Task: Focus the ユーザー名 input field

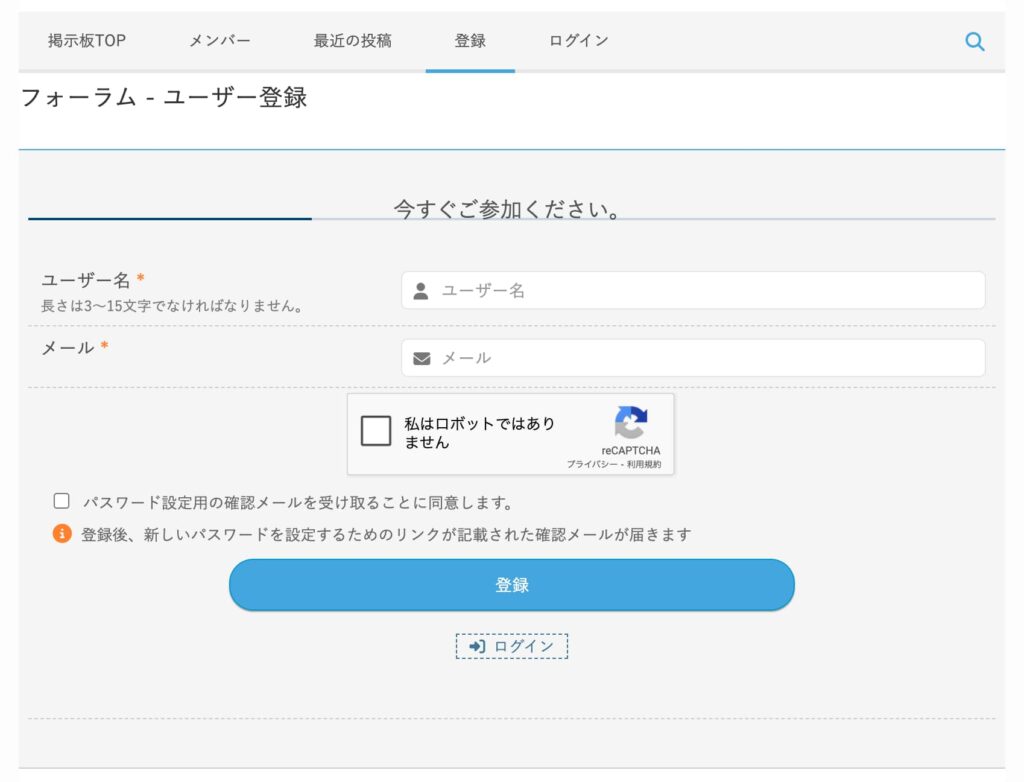Action: 700,291
